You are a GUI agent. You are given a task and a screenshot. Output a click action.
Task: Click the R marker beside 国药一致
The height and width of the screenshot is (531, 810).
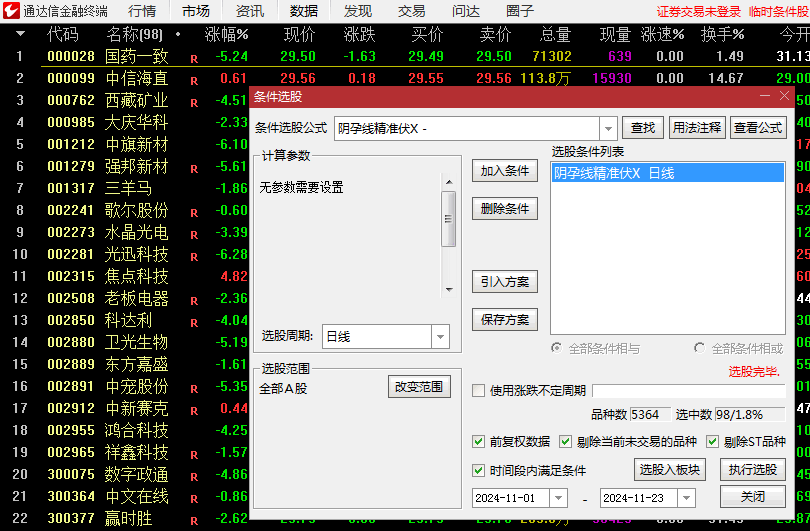point(194,59)
